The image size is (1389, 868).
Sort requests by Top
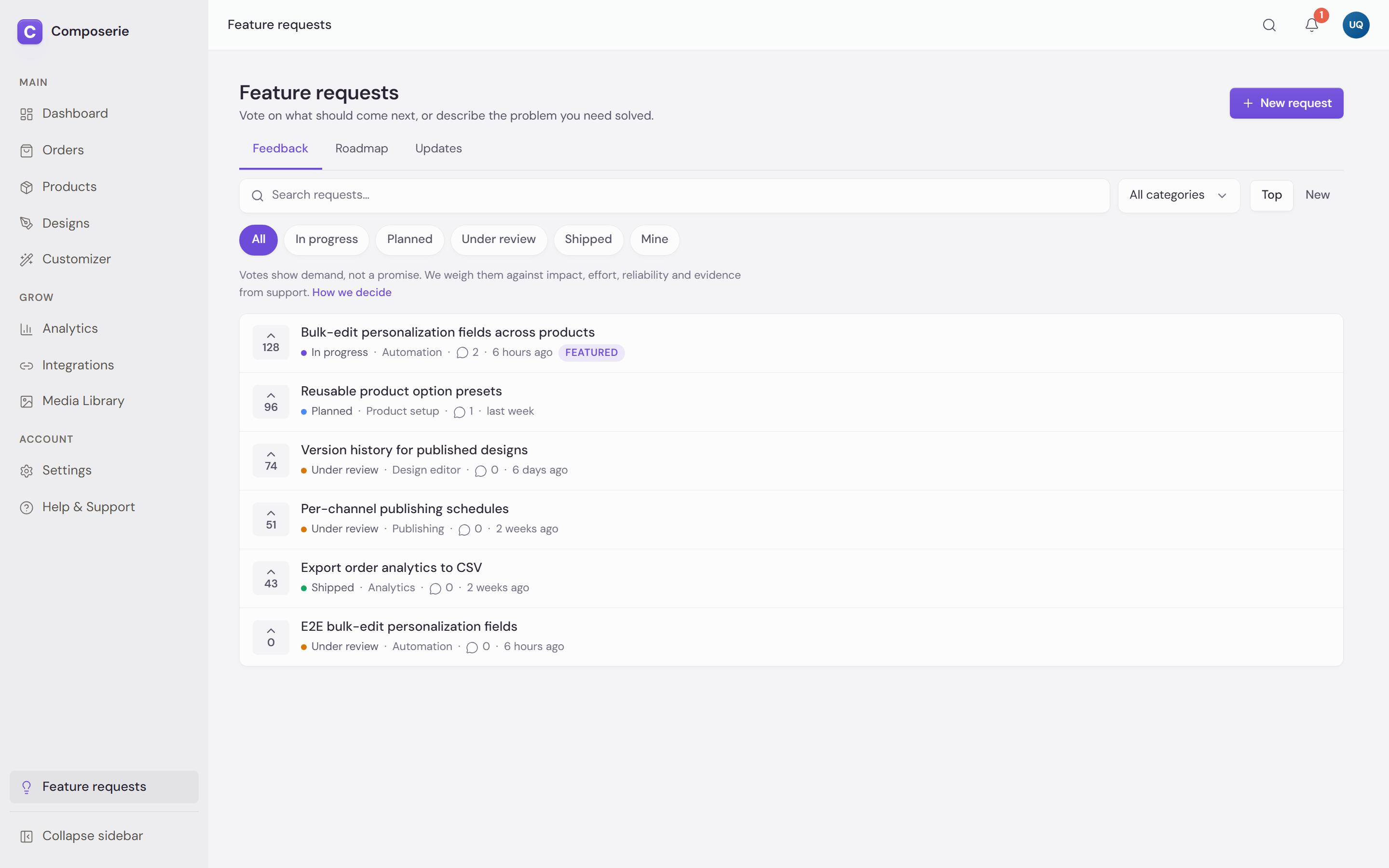tap(1271, 195)
